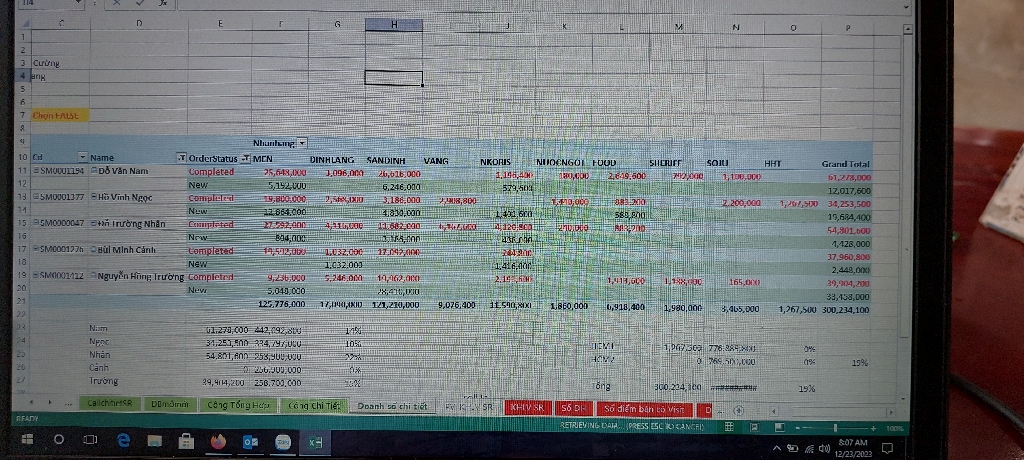Open the Cd field filter dropdown
The width and height of the screenshot is (1024, 460).
(x=83, y=158)
